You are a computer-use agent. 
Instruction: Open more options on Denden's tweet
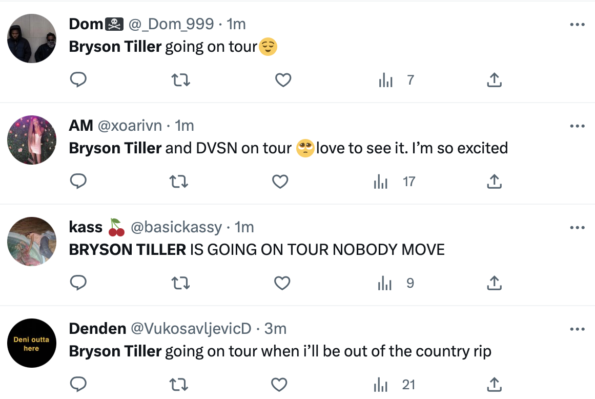[x=577, y=329]
